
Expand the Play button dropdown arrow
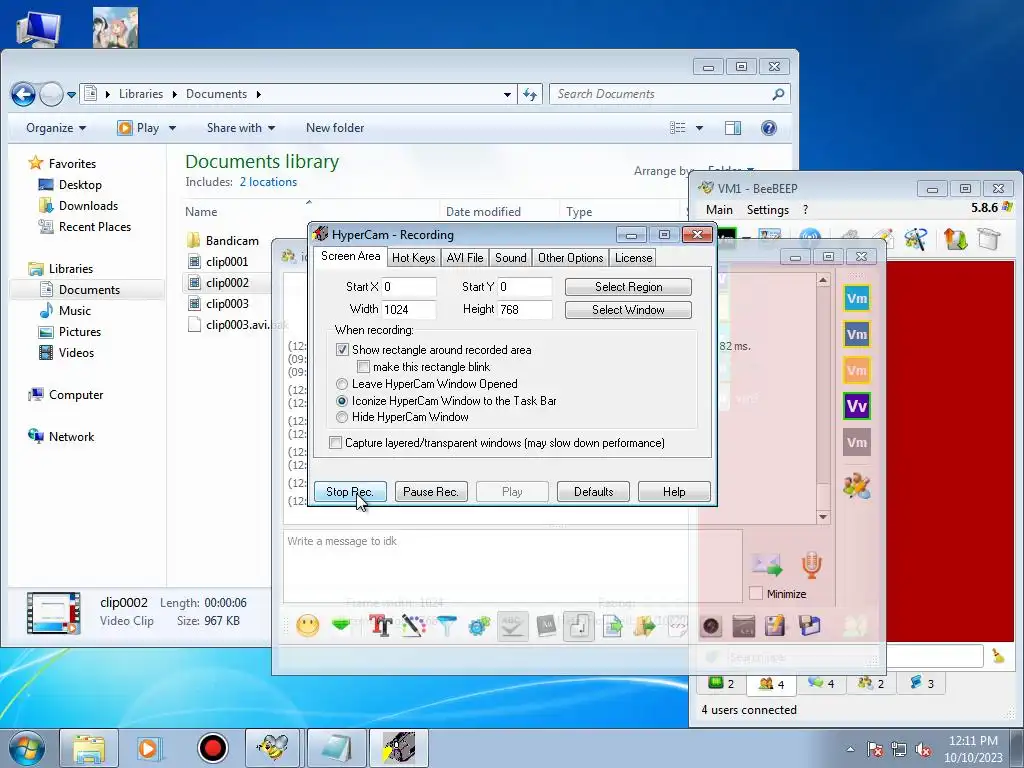(x=172, y=128)
